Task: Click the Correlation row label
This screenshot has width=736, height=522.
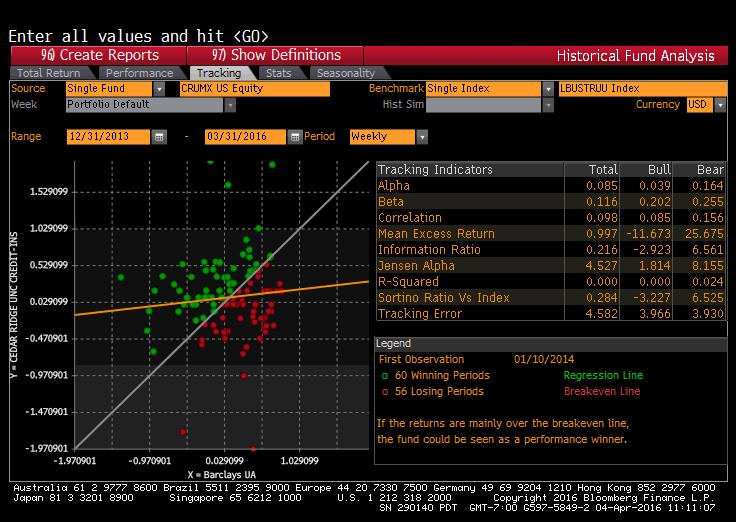Action: (410, 218)
